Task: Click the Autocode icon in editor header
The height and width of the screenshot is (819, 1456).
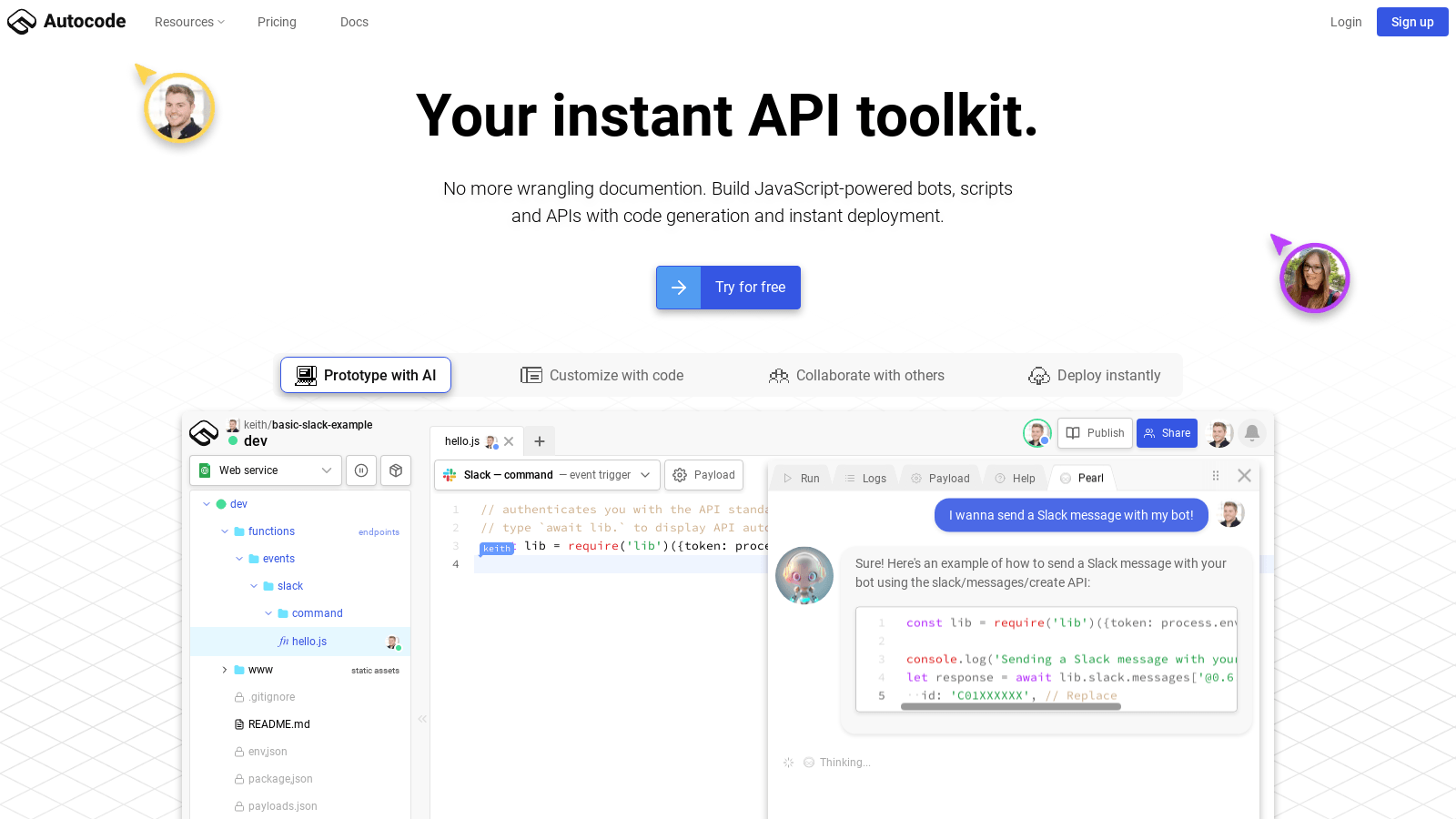Action: coord(204,432)
